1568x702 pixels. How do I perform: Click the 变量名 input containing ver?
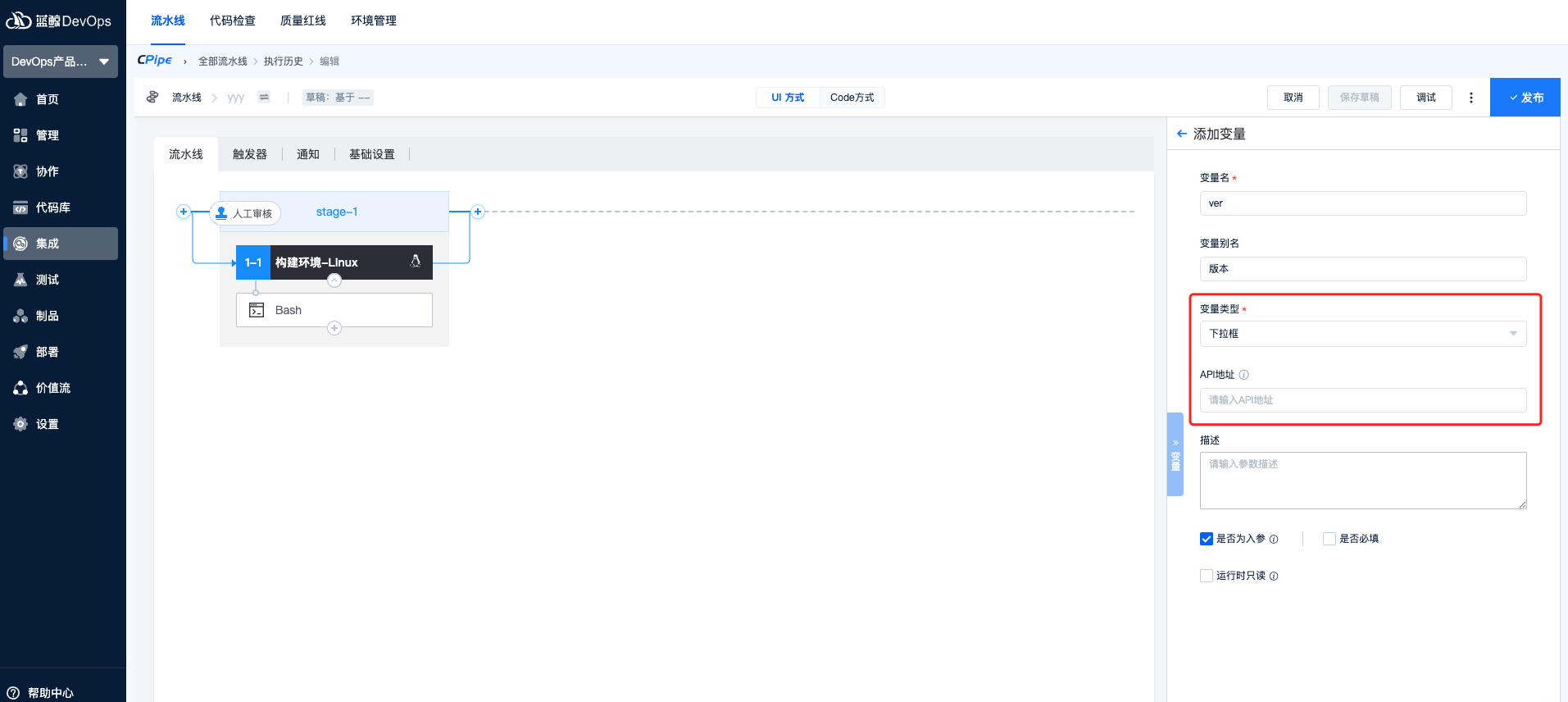(1363, 203)
